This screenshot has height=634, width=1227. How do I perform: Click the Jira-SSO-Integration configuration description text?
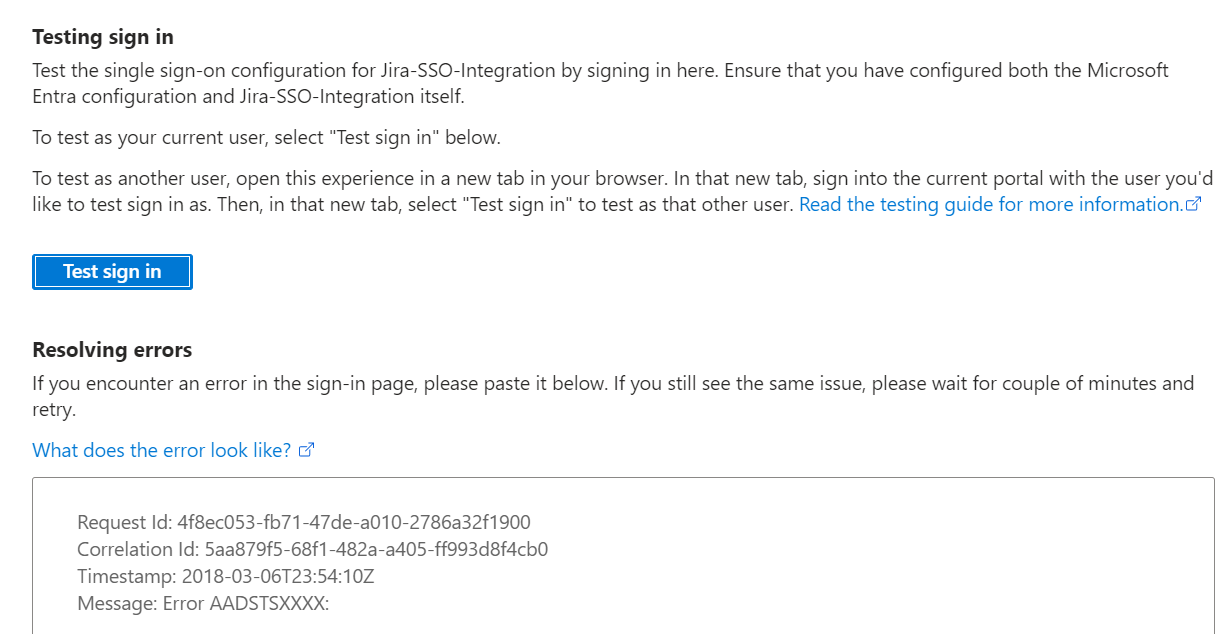click(x=601, y=84)
